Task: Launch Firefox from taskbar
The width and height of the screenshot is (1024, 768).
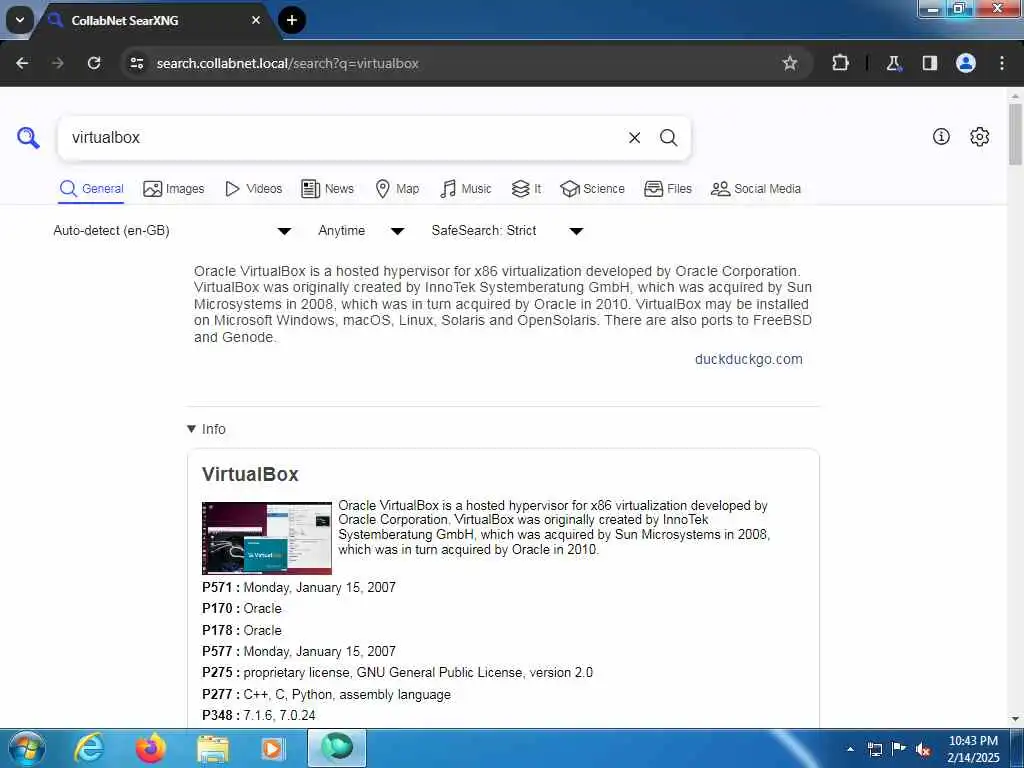Action: (151, 748)
